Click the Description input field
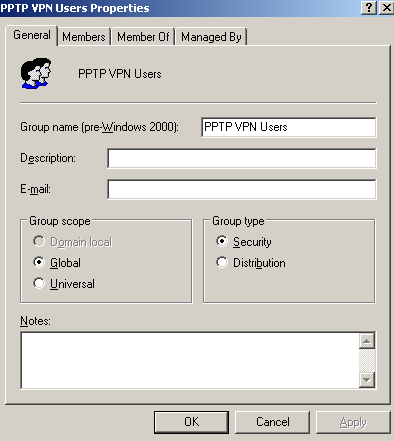The width and height of the screenshot is (394, 441). pyautogui.click(x=242, y=158)
